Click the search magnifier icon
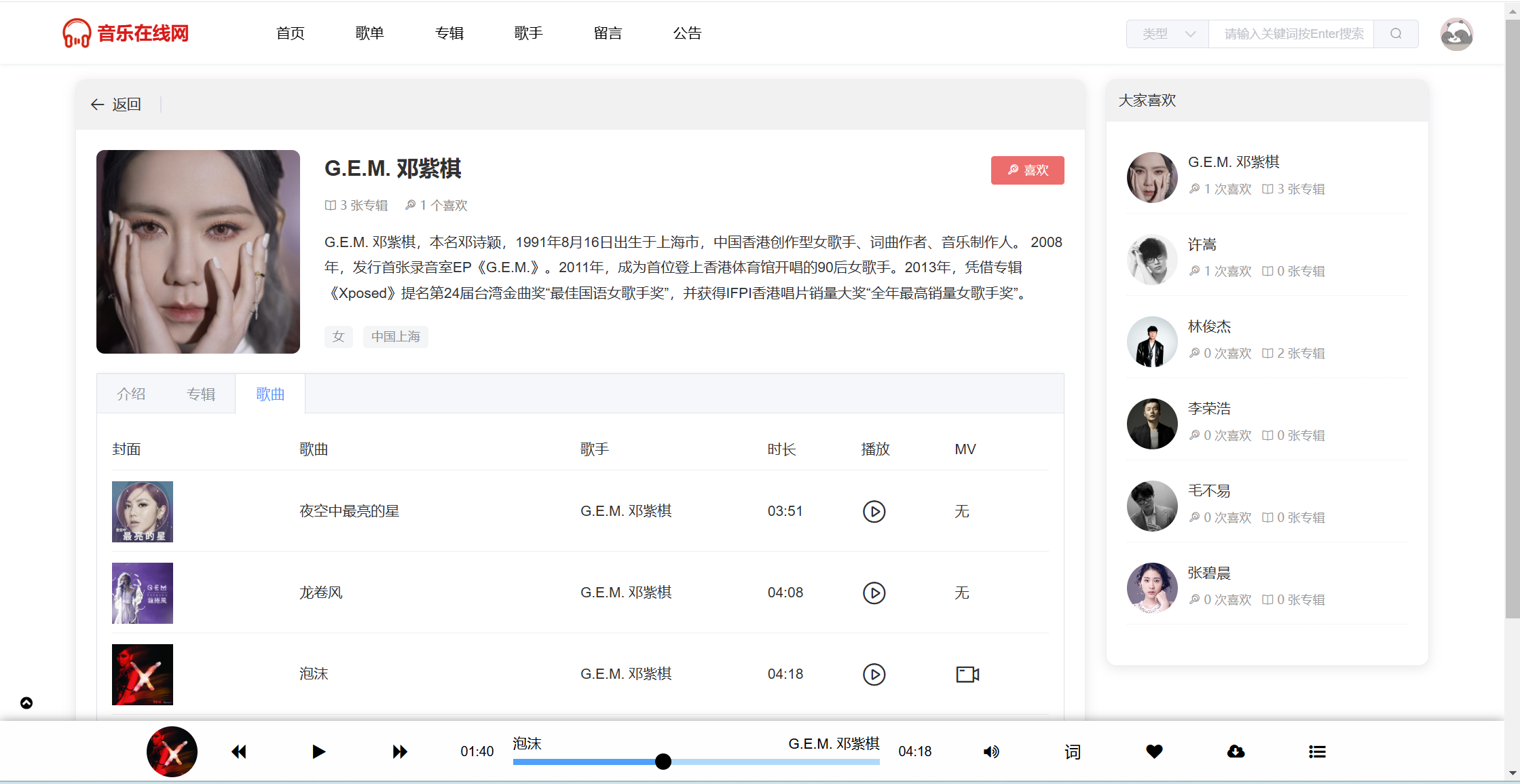Image resolution: width=1520 pixels, height=784 pixels. (1396, 34)
